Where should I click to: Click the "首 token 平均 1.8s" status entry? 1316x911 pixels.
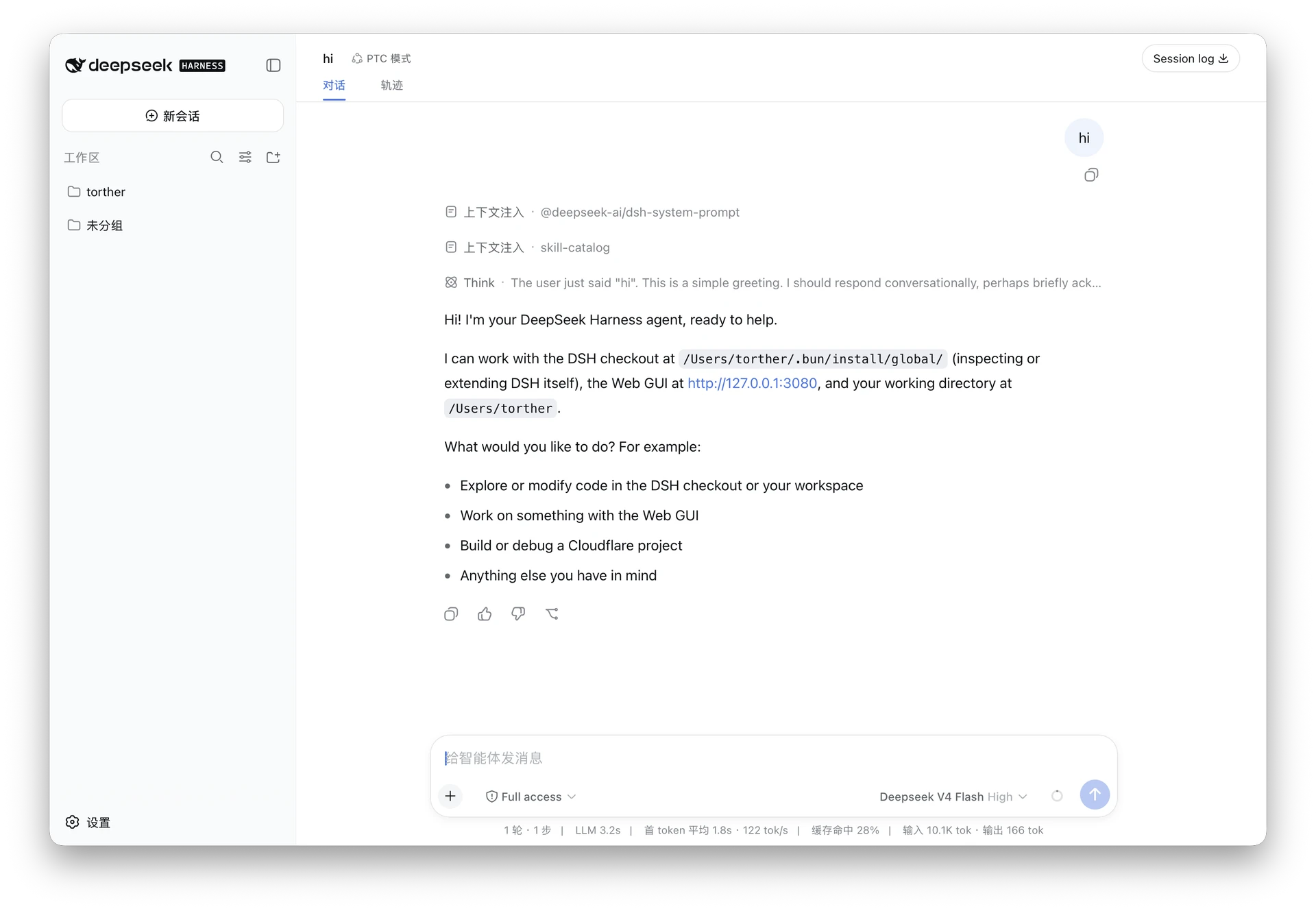click(687, 830)
